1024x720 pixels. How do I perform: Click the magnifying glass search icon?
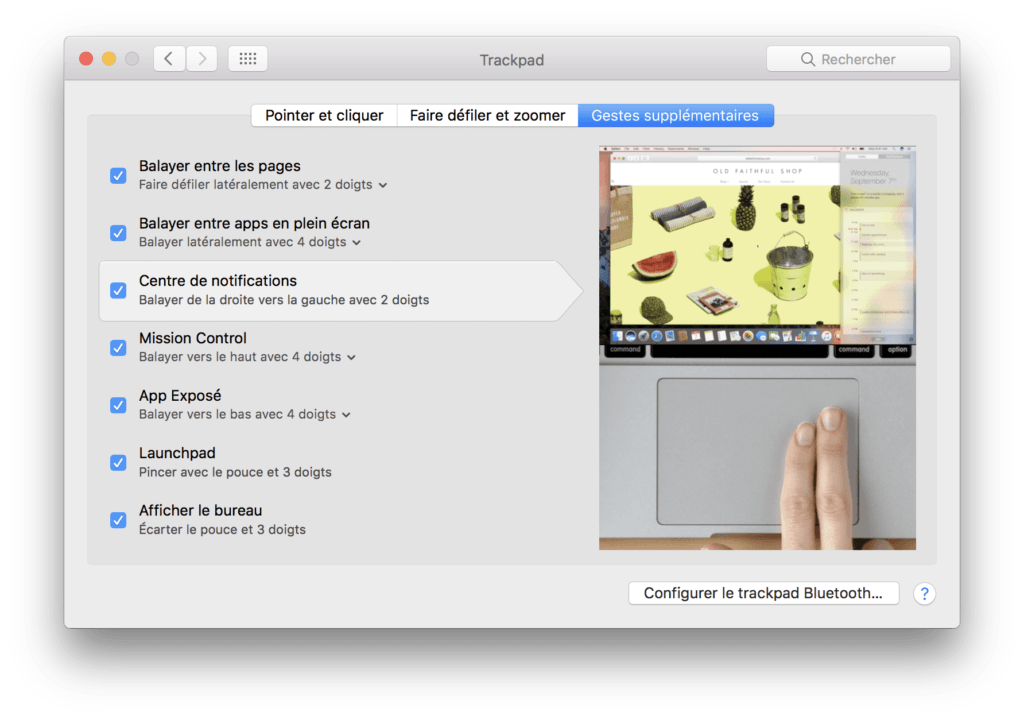808,60
